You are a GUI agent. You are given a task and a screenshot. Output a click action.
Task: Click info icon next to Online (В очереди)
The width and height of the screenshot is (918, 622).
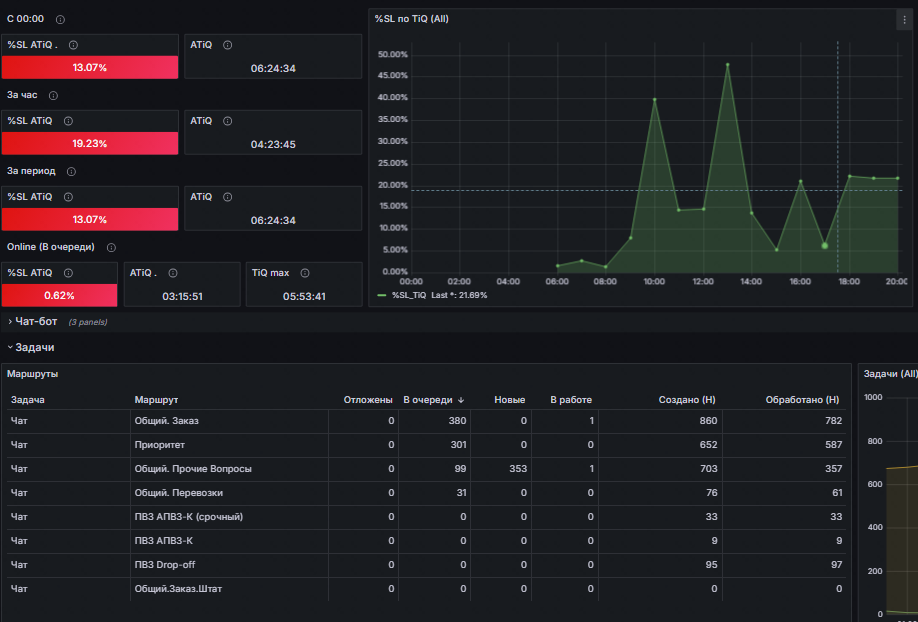pos(111,248)
